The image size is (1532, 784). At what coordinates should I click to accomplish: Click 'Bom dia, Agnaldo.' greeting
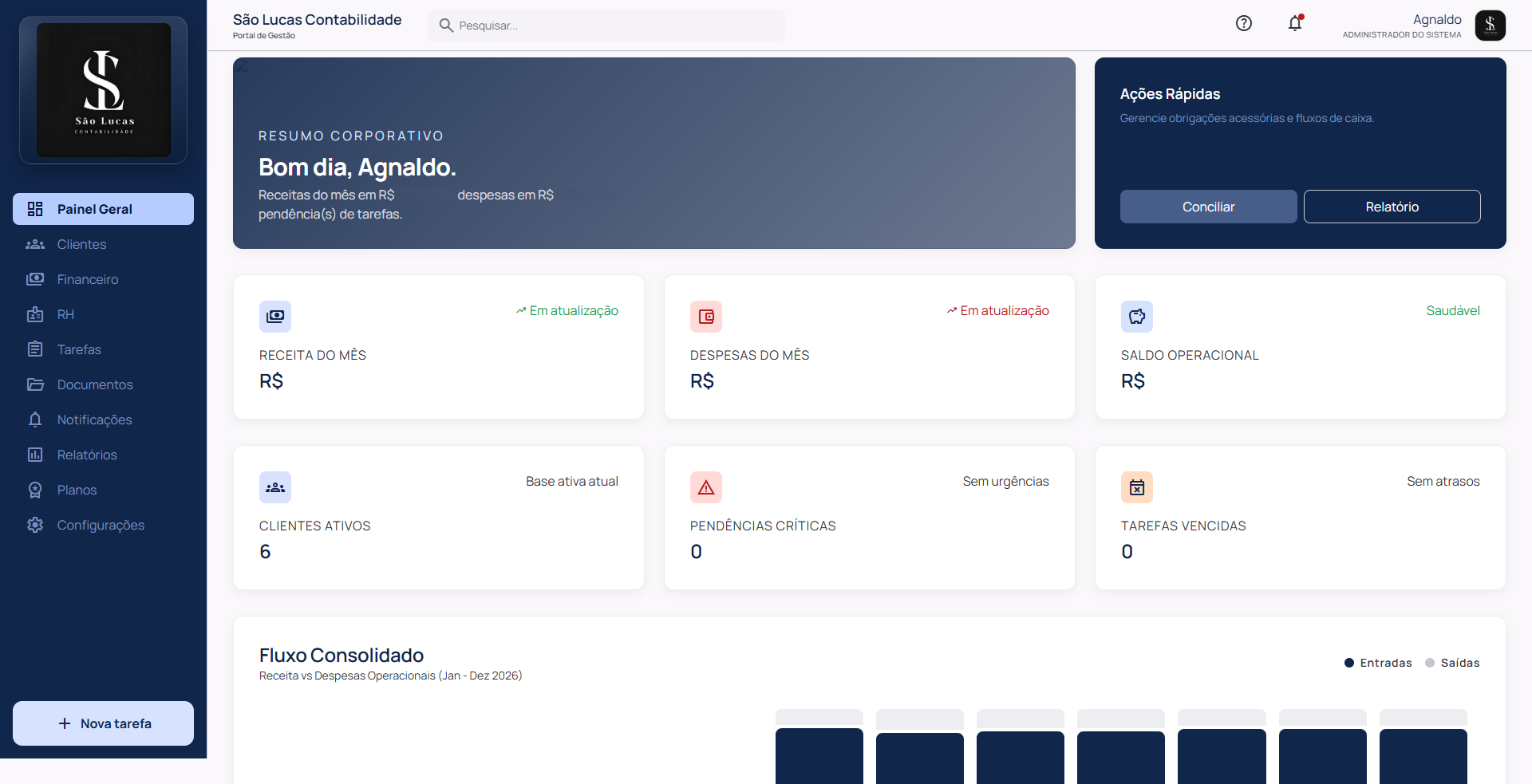point(357,167)
